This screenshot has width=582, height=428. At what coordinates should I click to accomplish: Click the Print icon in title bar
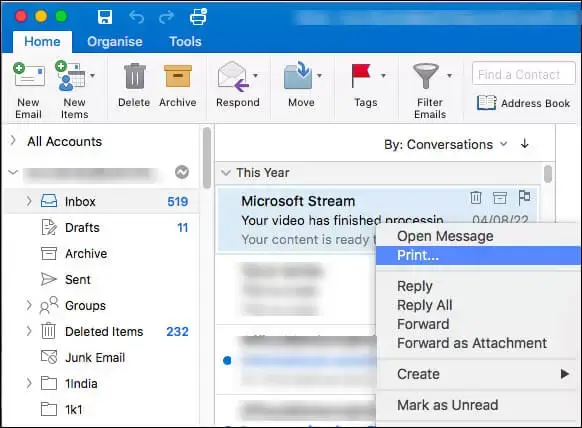tap(198, 17)
